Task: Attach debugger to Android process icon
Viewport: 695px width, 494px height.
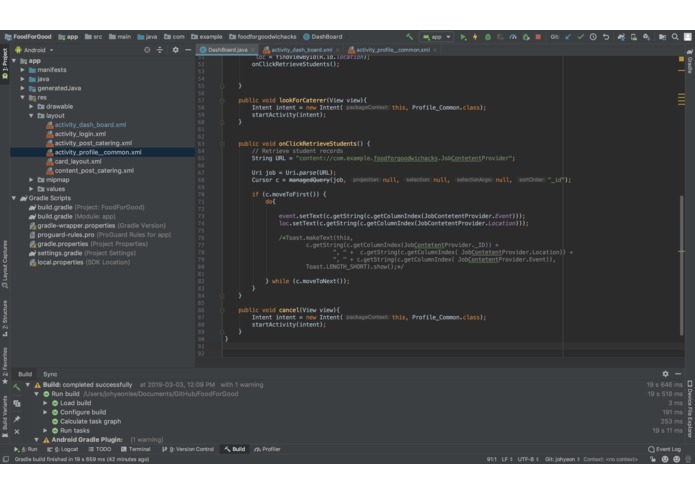Action: point(526,37)
